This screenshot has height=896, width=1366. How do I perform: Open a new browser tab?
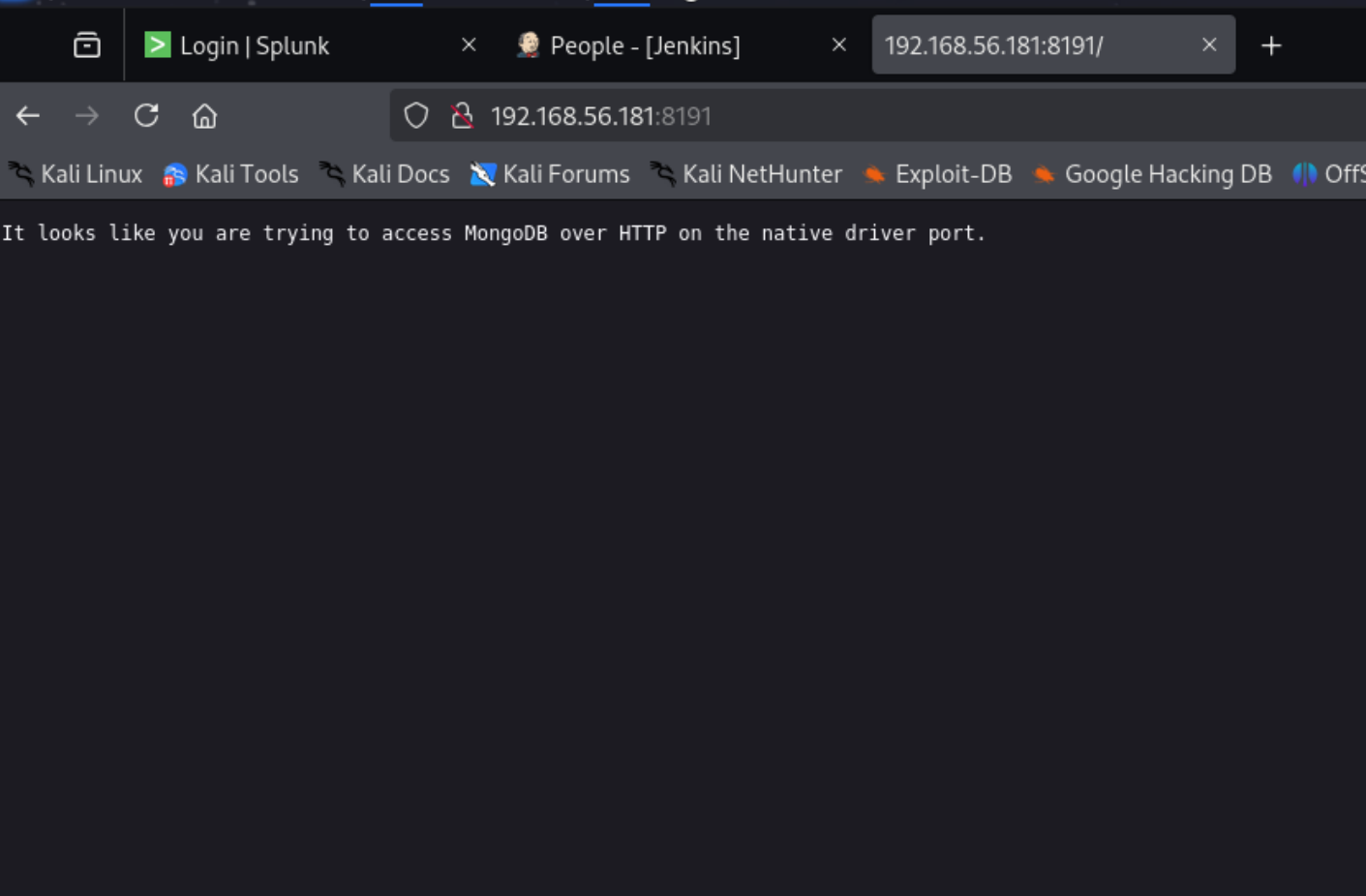pos(1271,45)
